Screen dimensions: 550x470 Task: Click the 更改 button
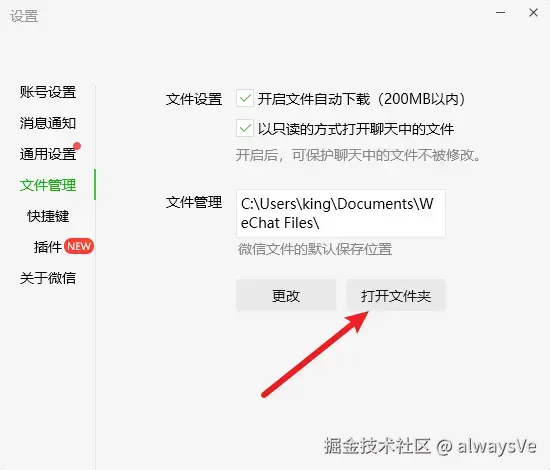pos(286,295)
